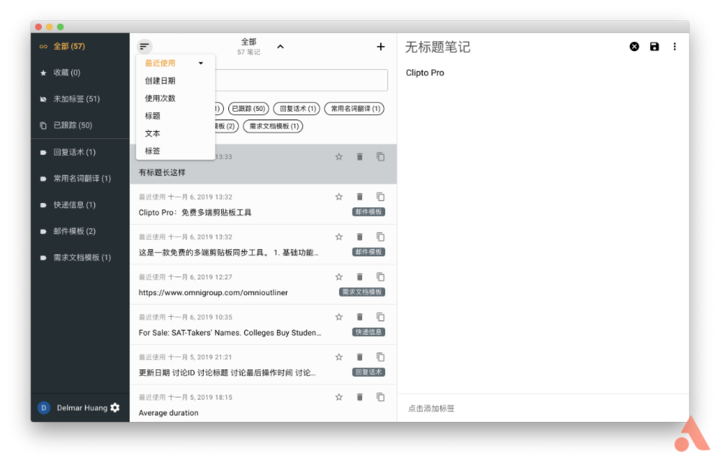Star the 这是一款免费的多端剪贴板 note

pos(339,237)
